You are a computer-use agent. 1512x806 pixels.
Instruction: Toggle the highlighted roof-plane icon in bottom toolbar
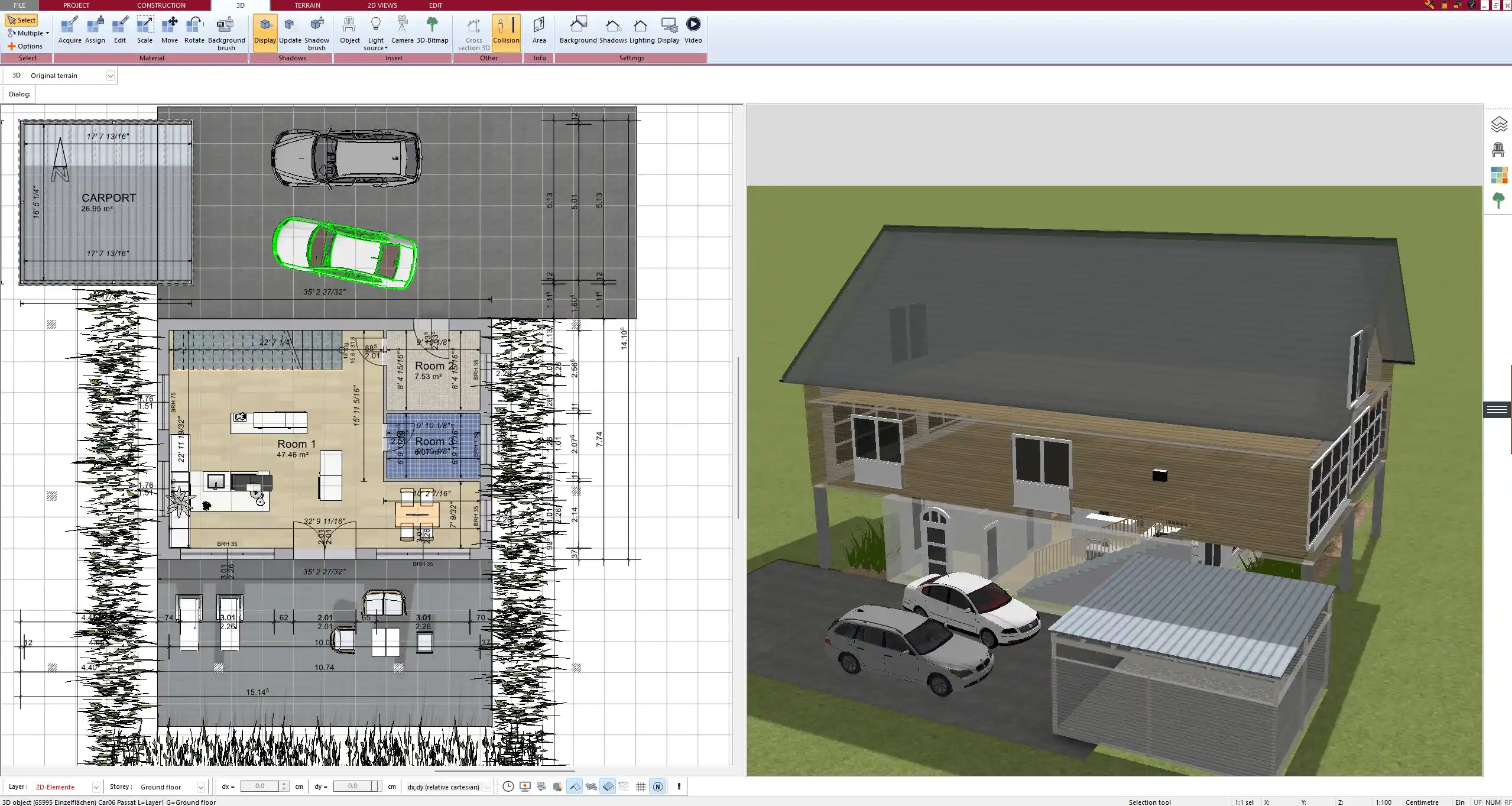pos(574,786)
